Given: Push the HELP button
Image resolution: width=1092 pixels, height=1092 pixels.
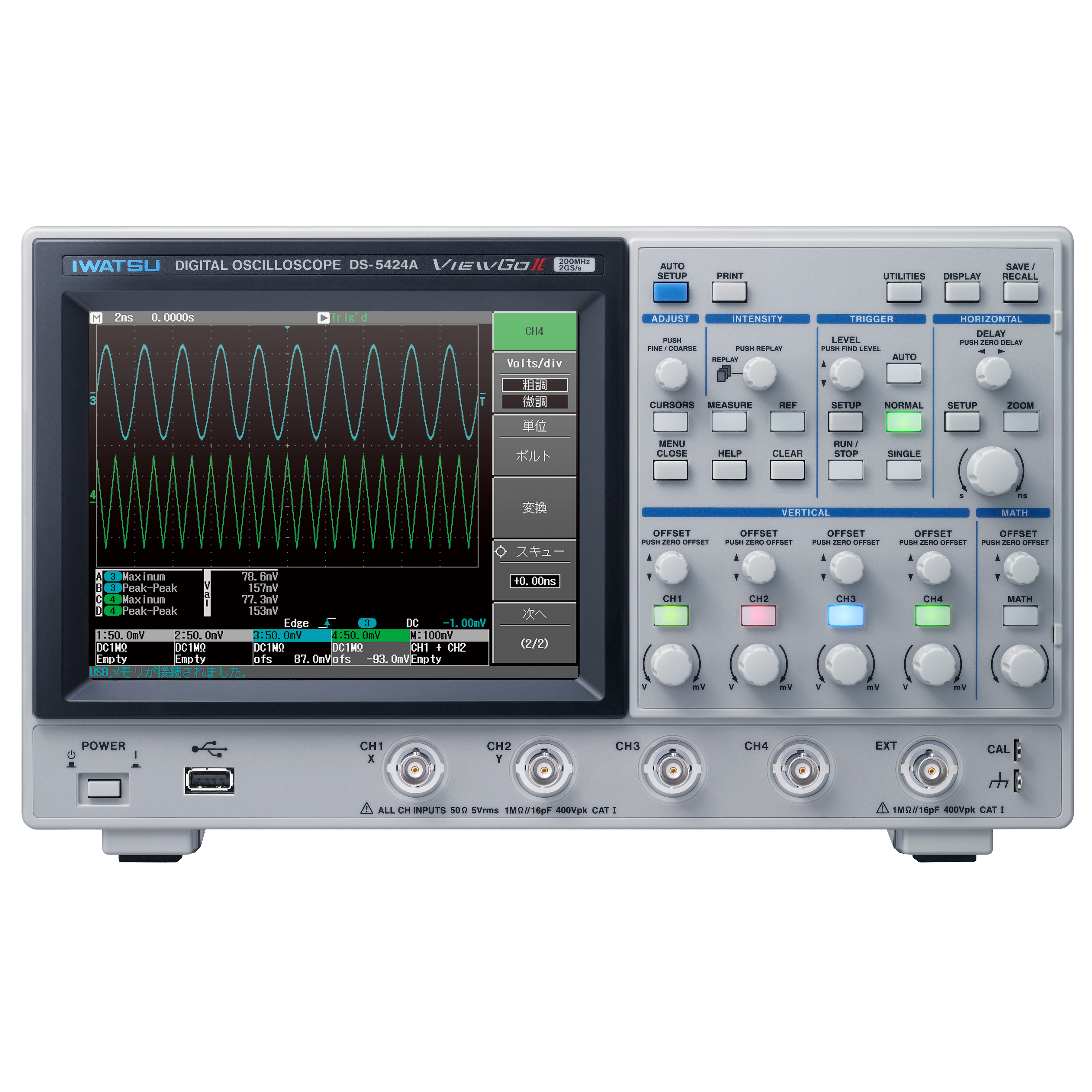Looking at the screenshot, I should (x=729, y=470).
